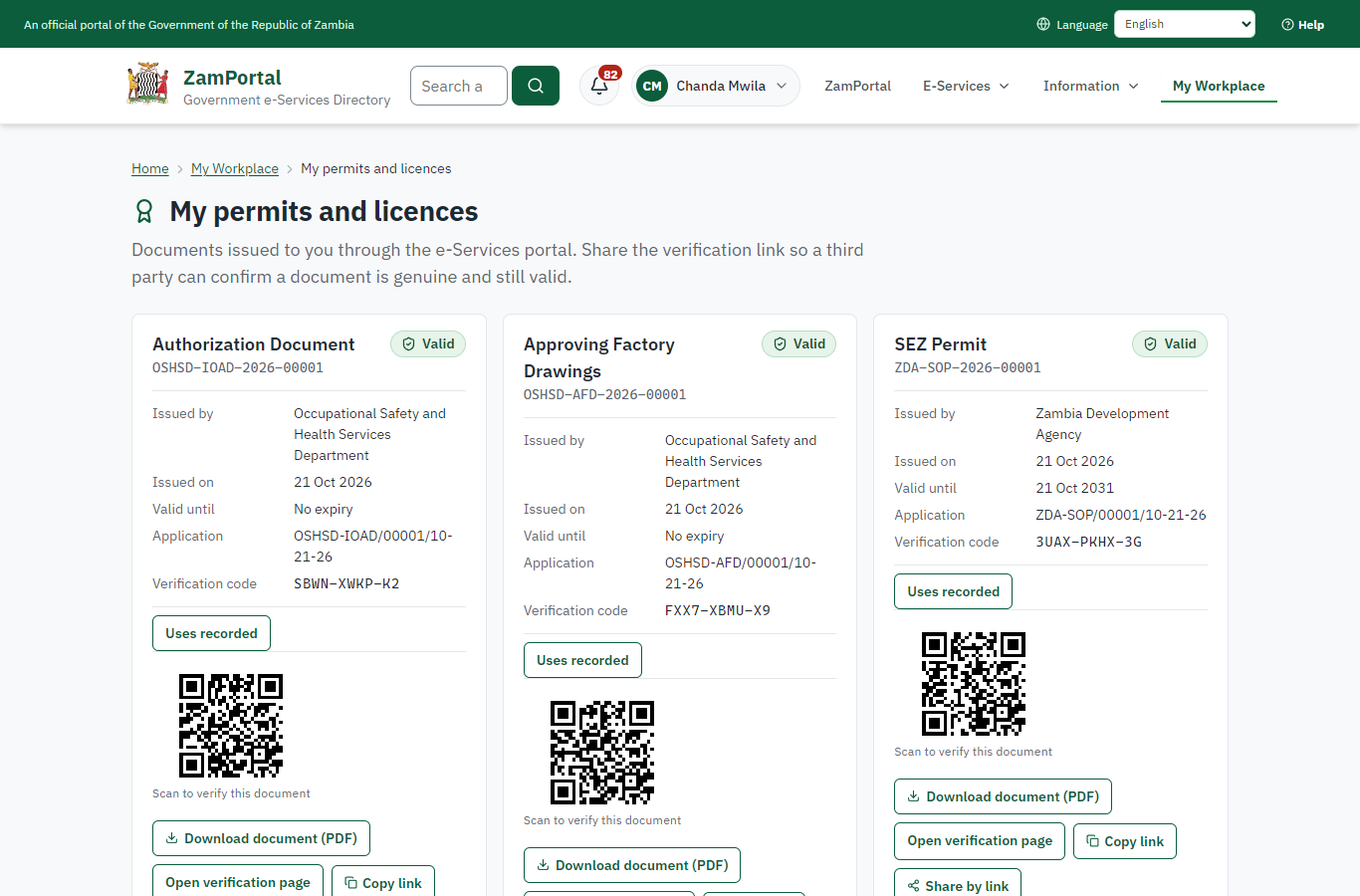This screenshot has height=896, width=1360.
Task: Show Uses recorded for Approving Factory Drawings
Action: tap(582, 660)
